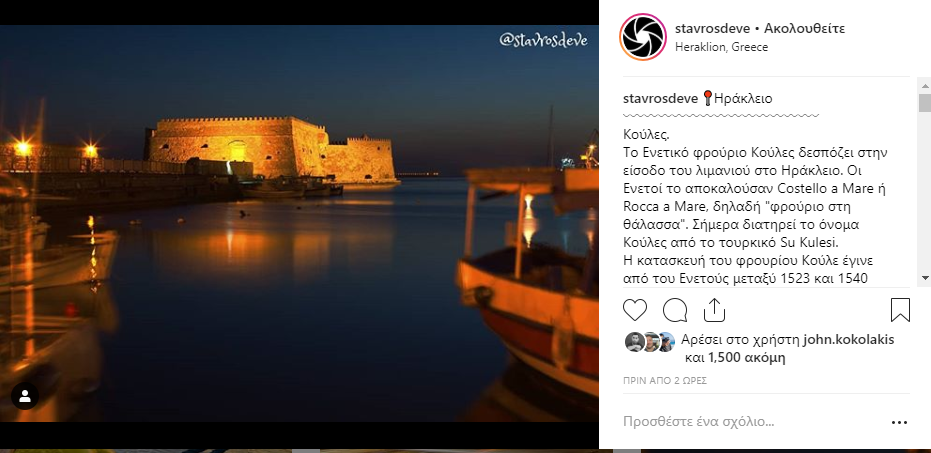Viewport: 931px width, 453px height.
Task: Save post with the bookmark icon
Action: click(x=900, y=310)
